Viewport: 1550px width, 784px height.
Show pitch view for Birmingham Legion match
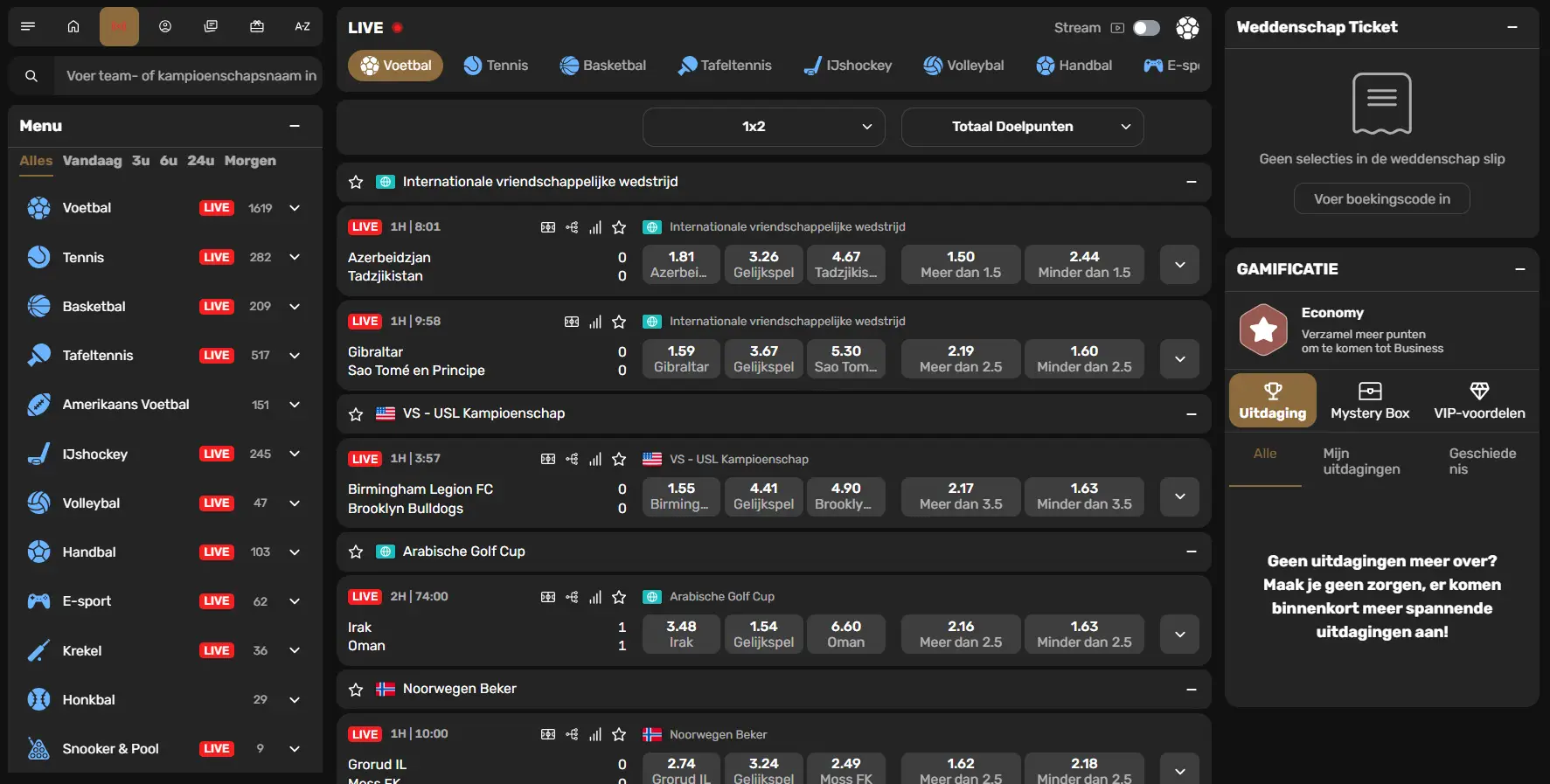(x=548, y=459)
